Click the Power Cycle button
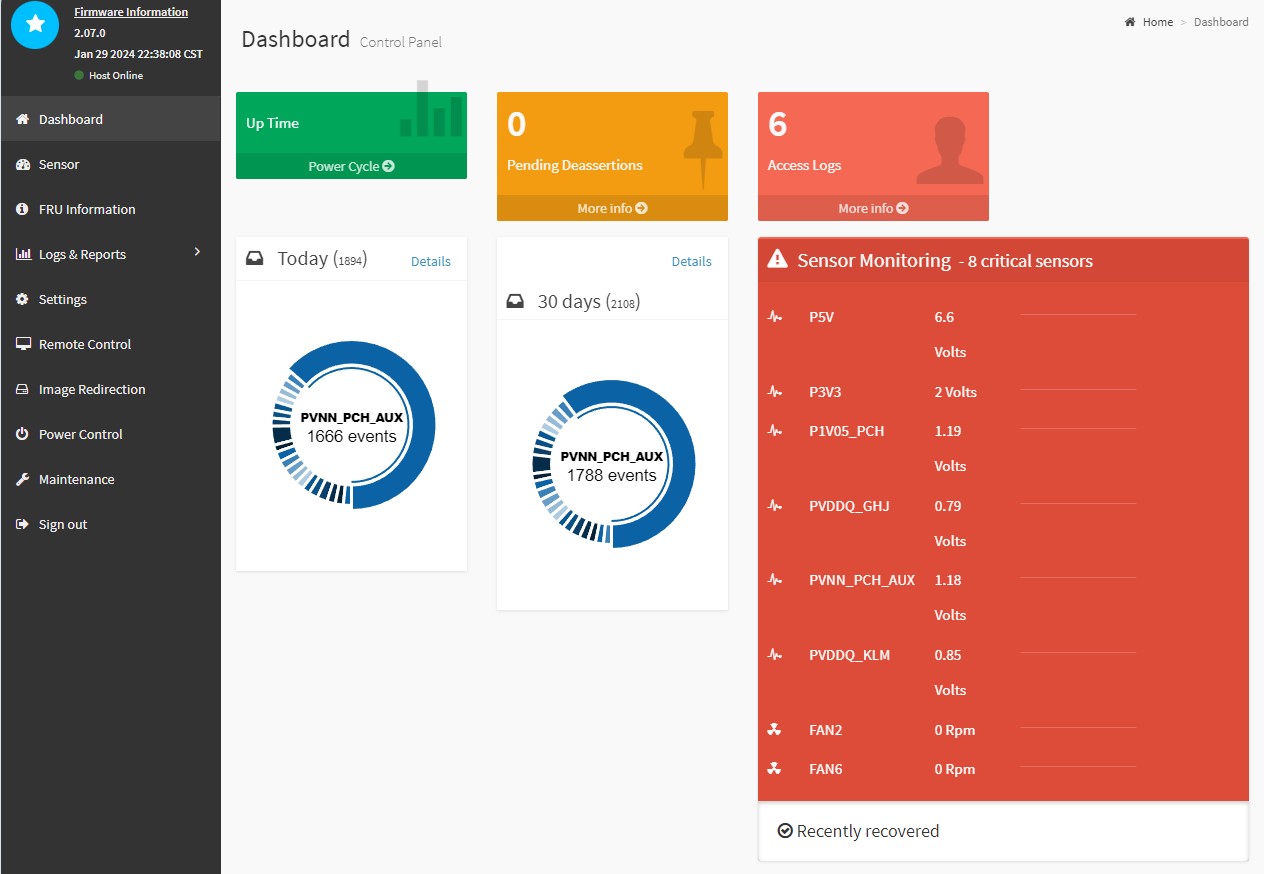 tap(351, 167)
